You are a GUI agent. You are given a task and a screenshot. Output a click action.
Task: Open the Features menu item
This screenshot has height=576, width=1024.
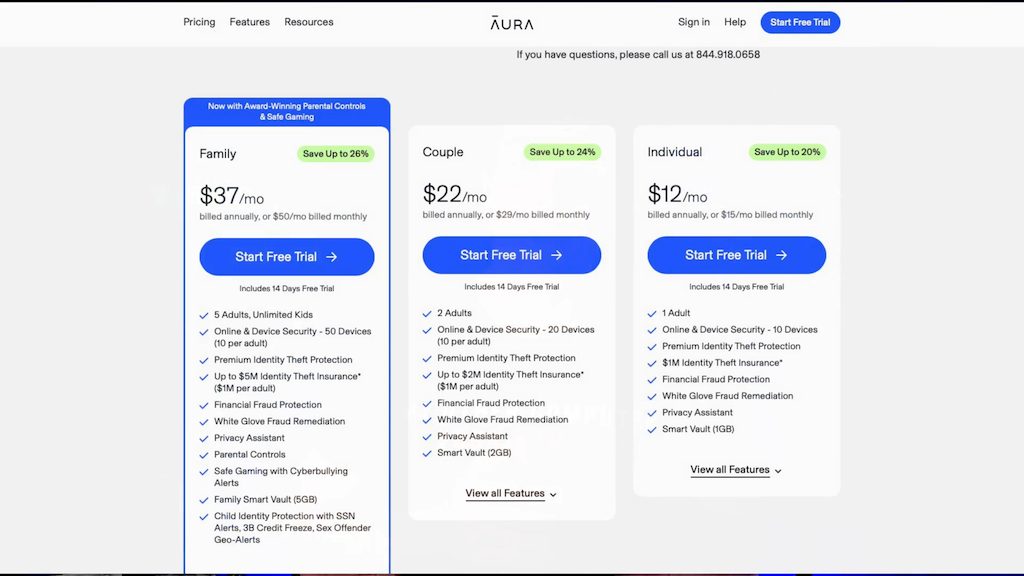pos(249,22)
